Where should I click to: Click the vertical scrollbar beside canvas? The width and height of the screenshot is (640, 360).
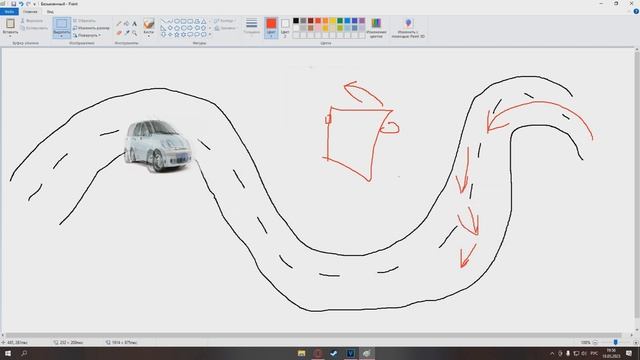(637, 184)
